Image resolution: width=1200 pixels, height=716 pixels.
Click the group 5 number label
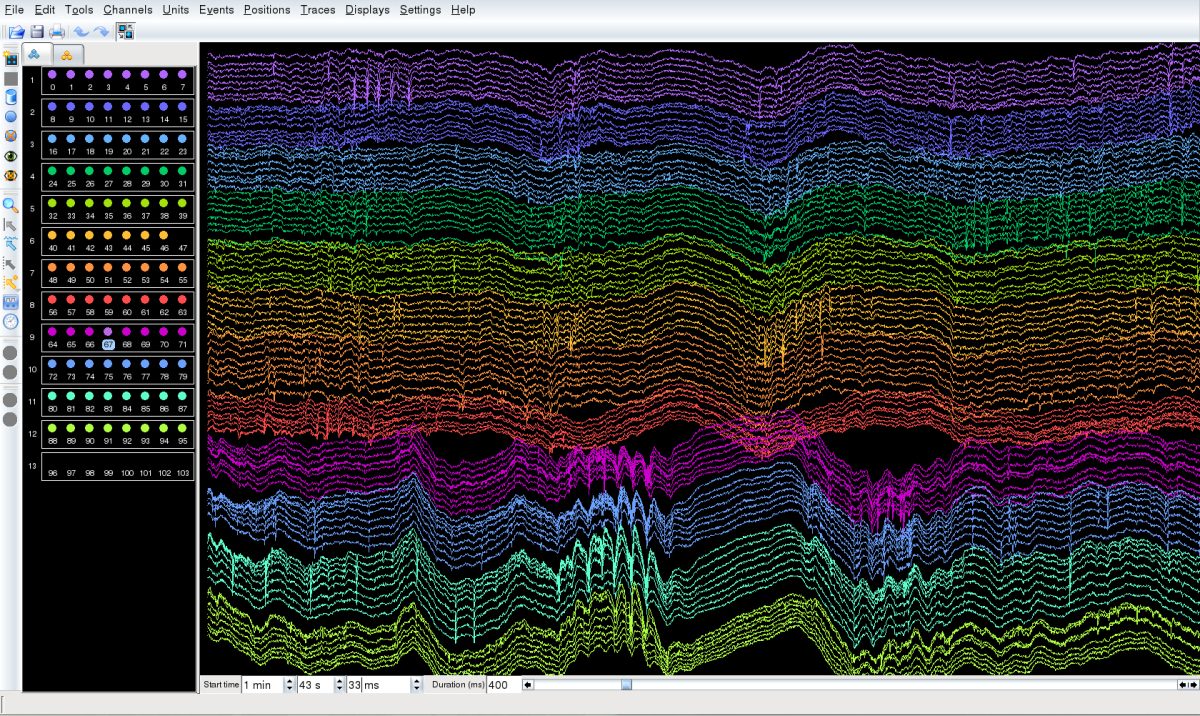(32, 208)
